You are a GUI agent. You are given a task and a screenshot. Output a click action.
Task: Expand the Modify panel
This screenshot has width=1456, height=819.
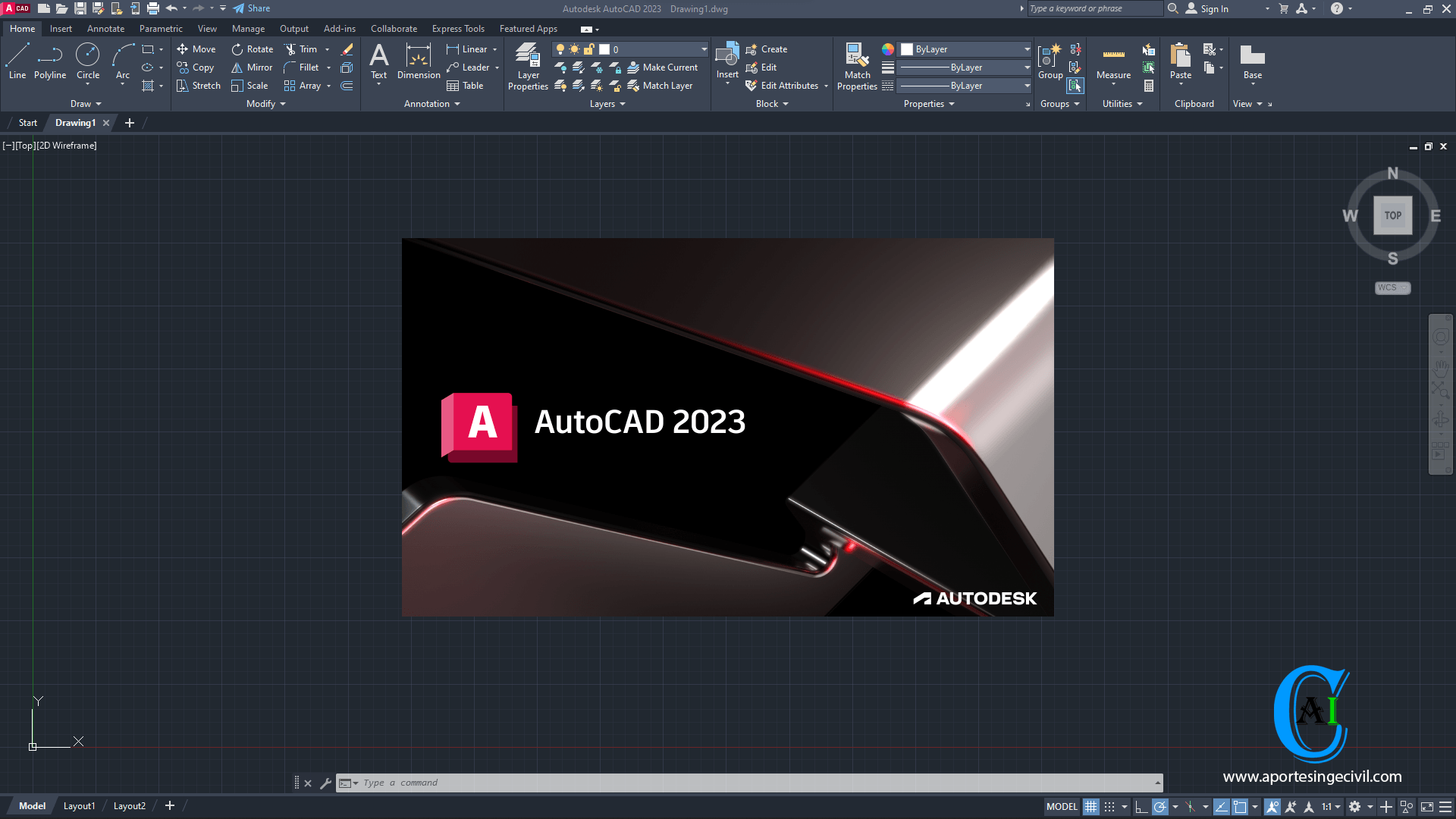[265, 104]
